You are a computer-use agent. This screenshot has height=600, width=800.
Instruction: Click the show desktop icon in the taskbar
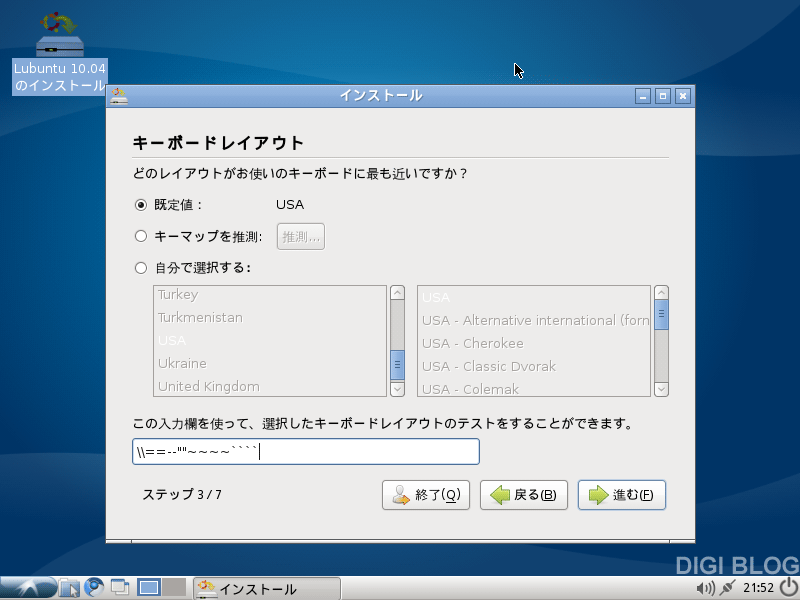coord(120,588)
